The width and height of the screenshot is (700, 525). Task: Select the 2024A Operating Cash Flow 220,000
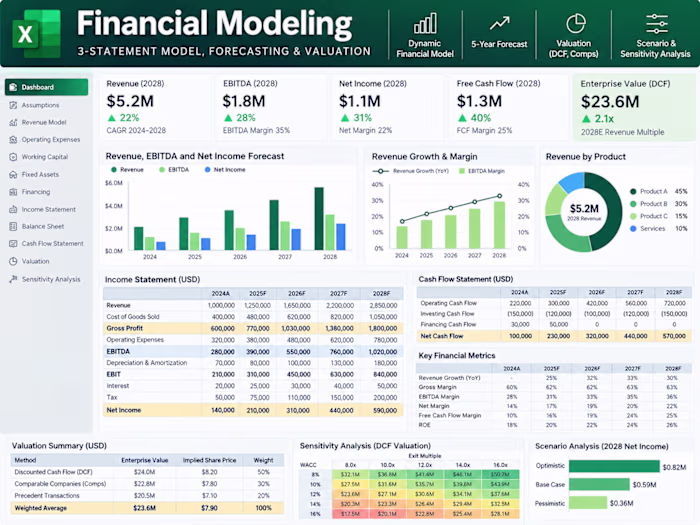point(520,303)
